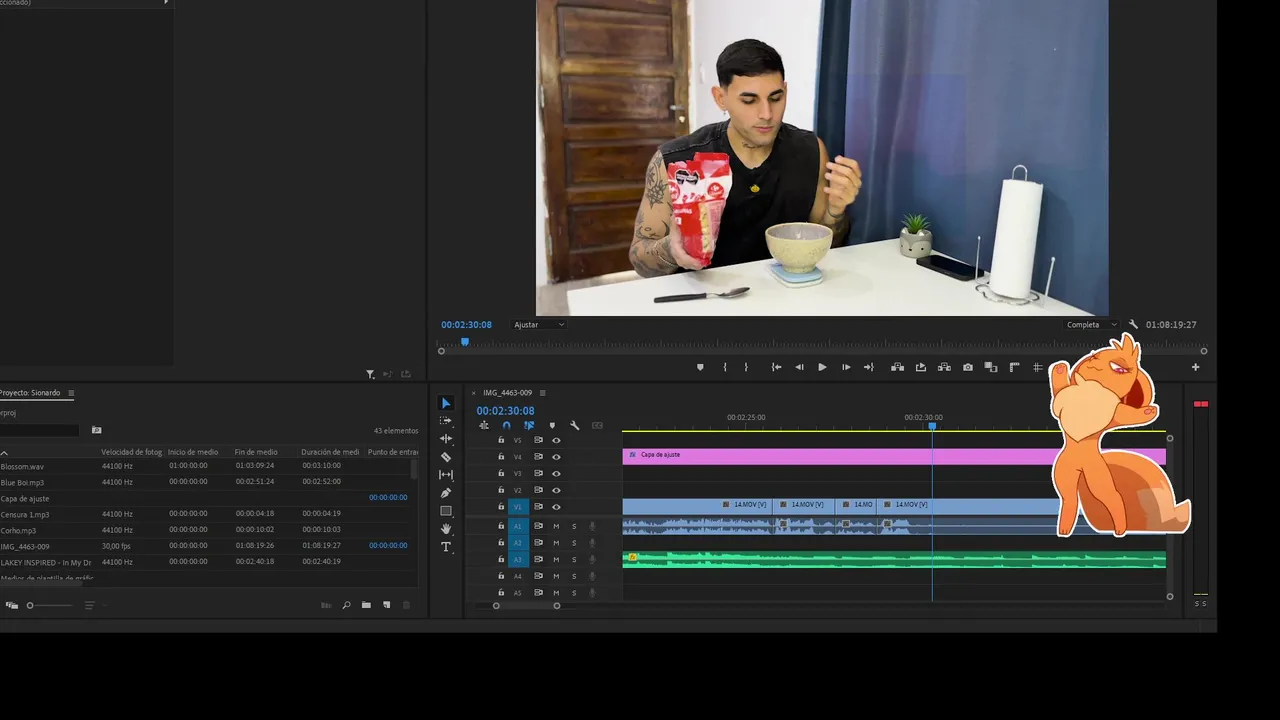Open the Ajustar zoom level dropdown

point(539,325)
